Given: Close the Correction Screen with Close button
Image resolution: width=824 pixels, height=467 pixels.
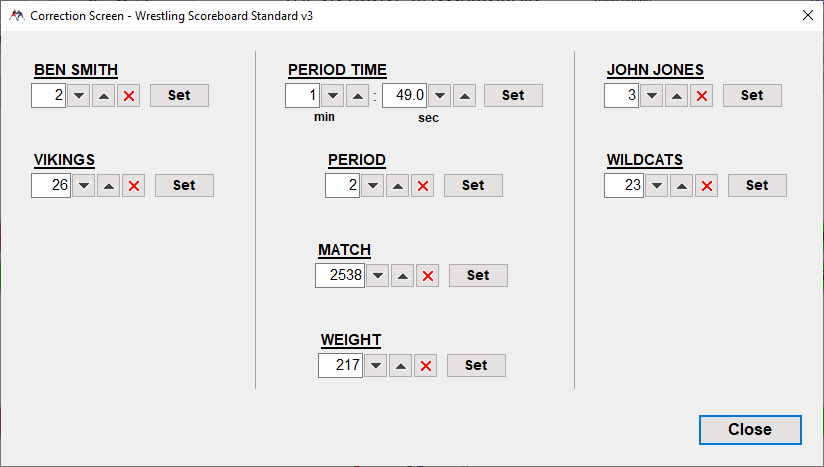Looking at the screenshot, I should (x=750, y=429).
